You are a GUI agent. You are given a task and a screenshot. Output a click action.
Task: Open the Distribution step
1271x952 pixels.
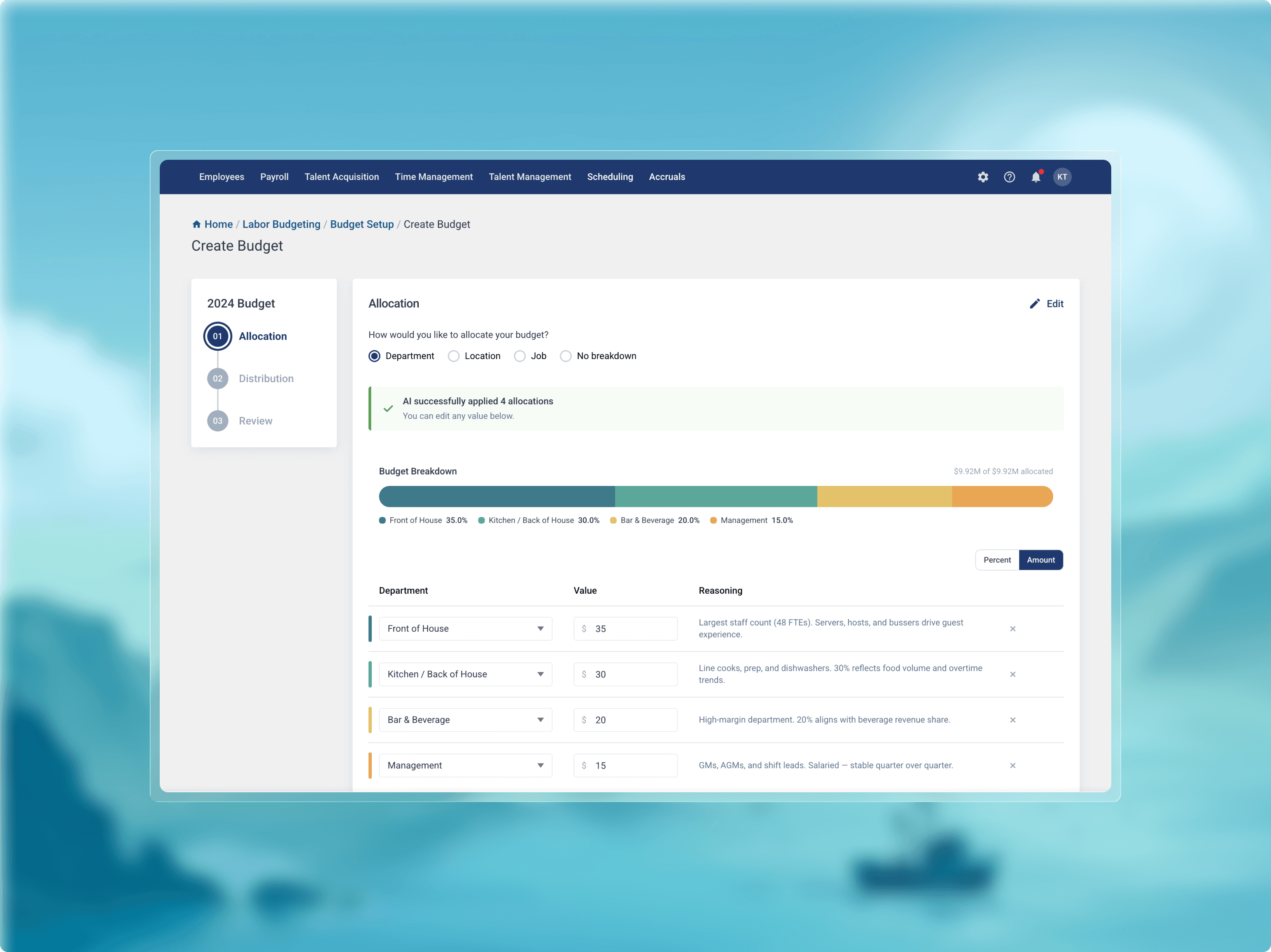pos(266,378)
